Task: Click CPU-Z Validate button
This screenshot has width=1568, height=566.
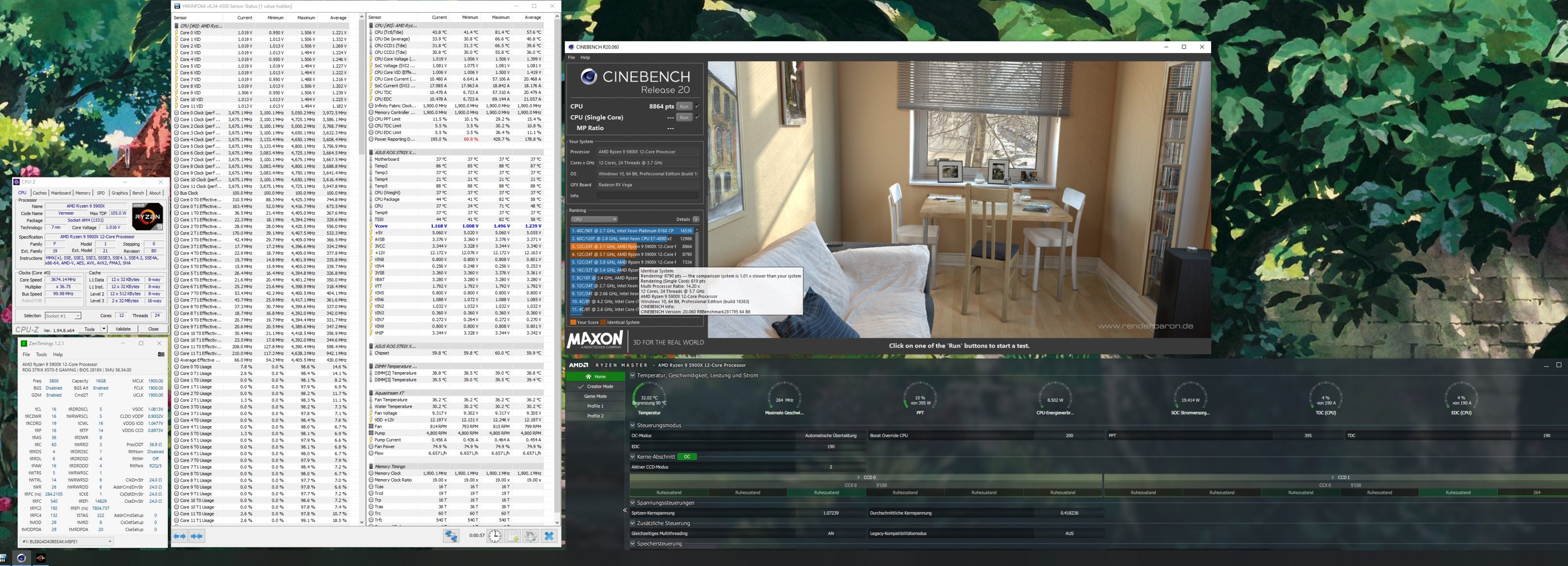Action: click(123, 329)
